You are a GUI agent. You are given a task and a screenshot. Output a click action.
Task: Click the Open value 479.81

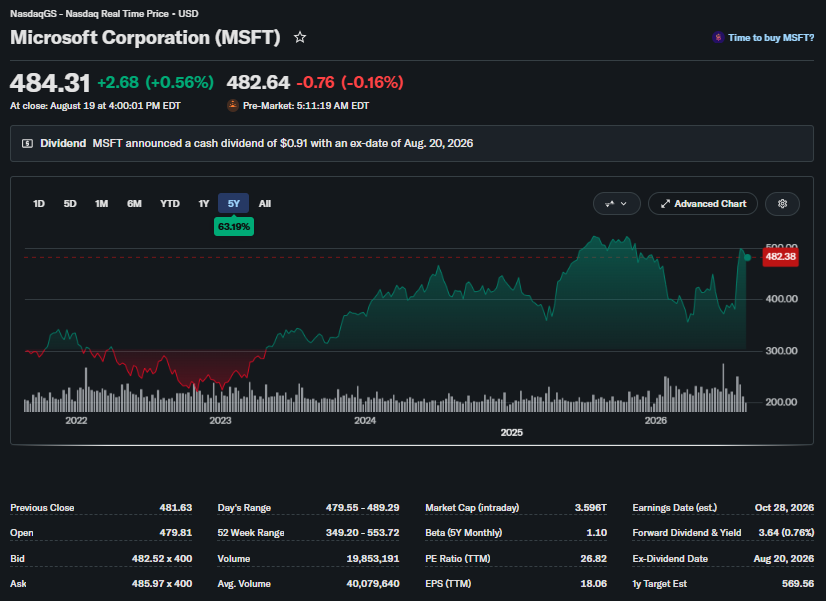[176, 533]
